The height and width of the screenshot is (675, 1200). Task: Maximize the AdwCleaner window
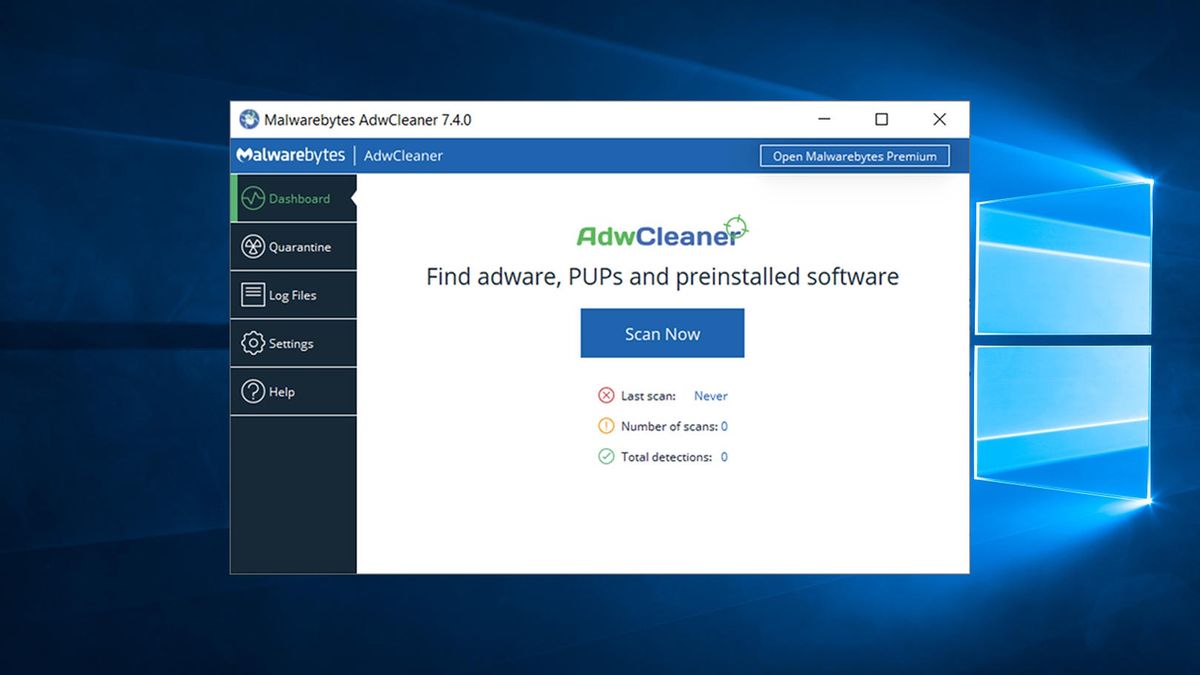881,119
